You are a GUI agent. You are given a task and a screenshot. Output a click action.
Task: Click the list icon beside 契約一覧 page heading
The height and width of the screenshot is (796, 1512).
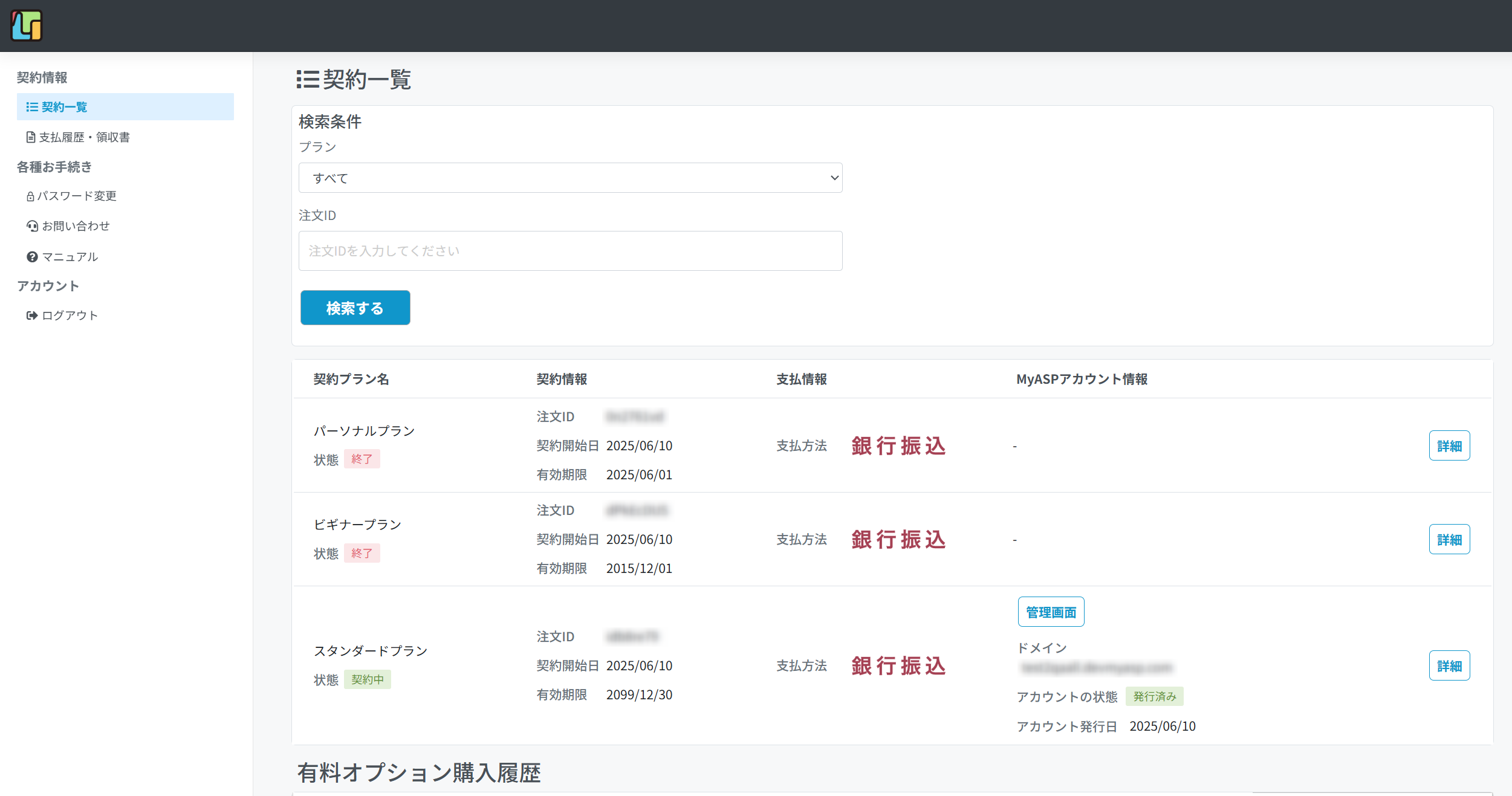[x=307, y=79]
